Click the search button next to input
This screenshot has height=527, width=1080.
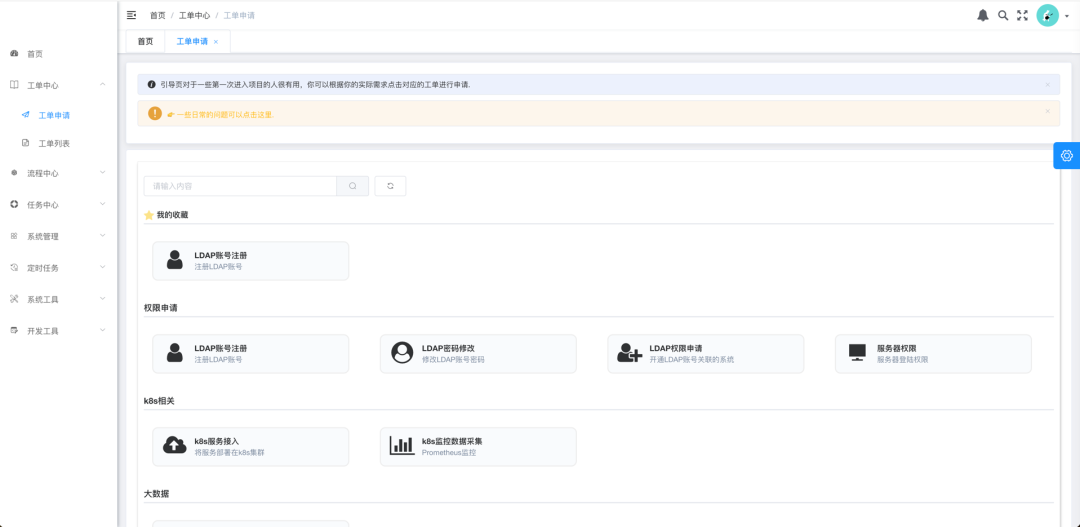(x=353, y=186)
